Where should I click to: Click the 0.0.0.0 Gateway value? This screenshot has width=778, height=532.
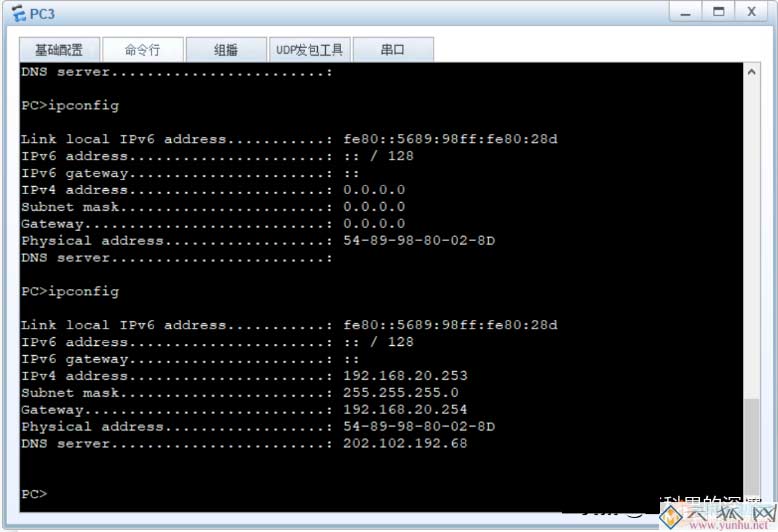(x=374, y=223)
